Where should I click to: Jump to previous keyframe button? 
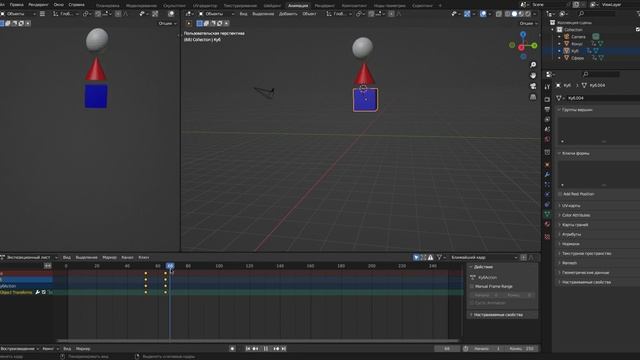point(256,349)
